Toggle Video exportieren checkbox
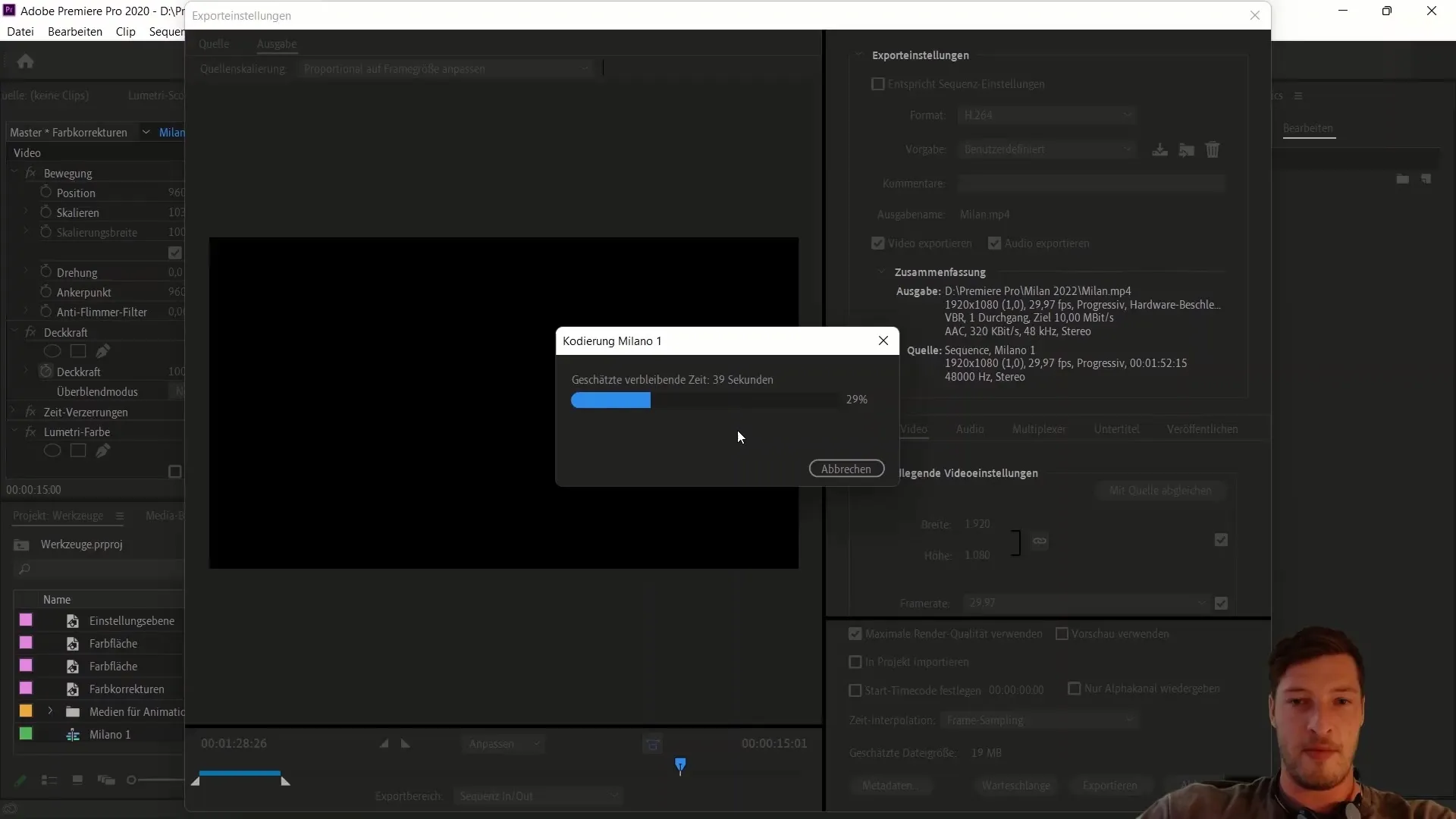Image resolution: width=1456 pixels, height=819 pixels. click(x=878, y=243)
